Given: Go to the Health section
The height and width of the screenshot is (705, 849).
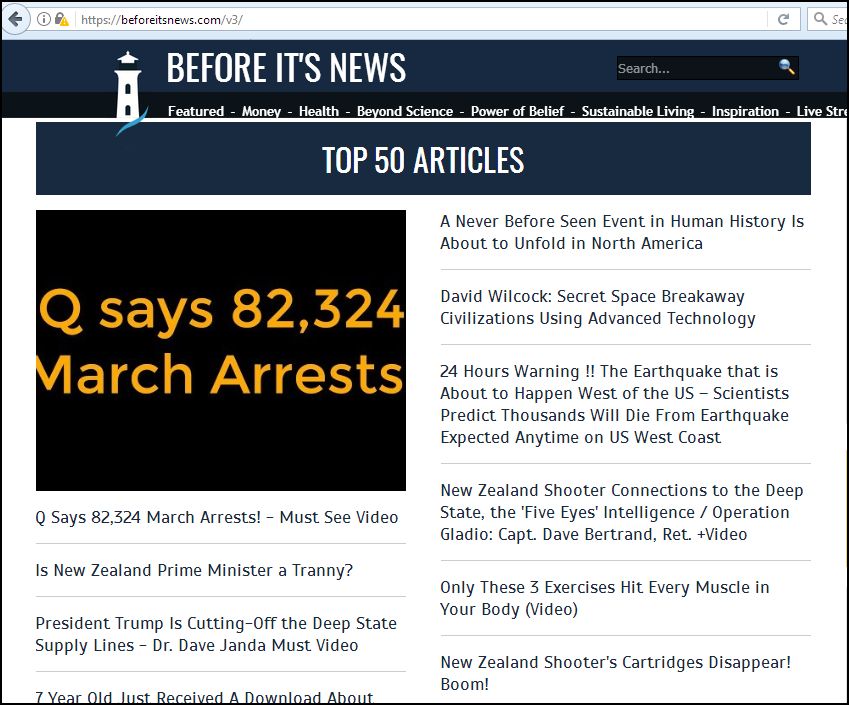Looking at the screenshot, I should click(319, 111).
